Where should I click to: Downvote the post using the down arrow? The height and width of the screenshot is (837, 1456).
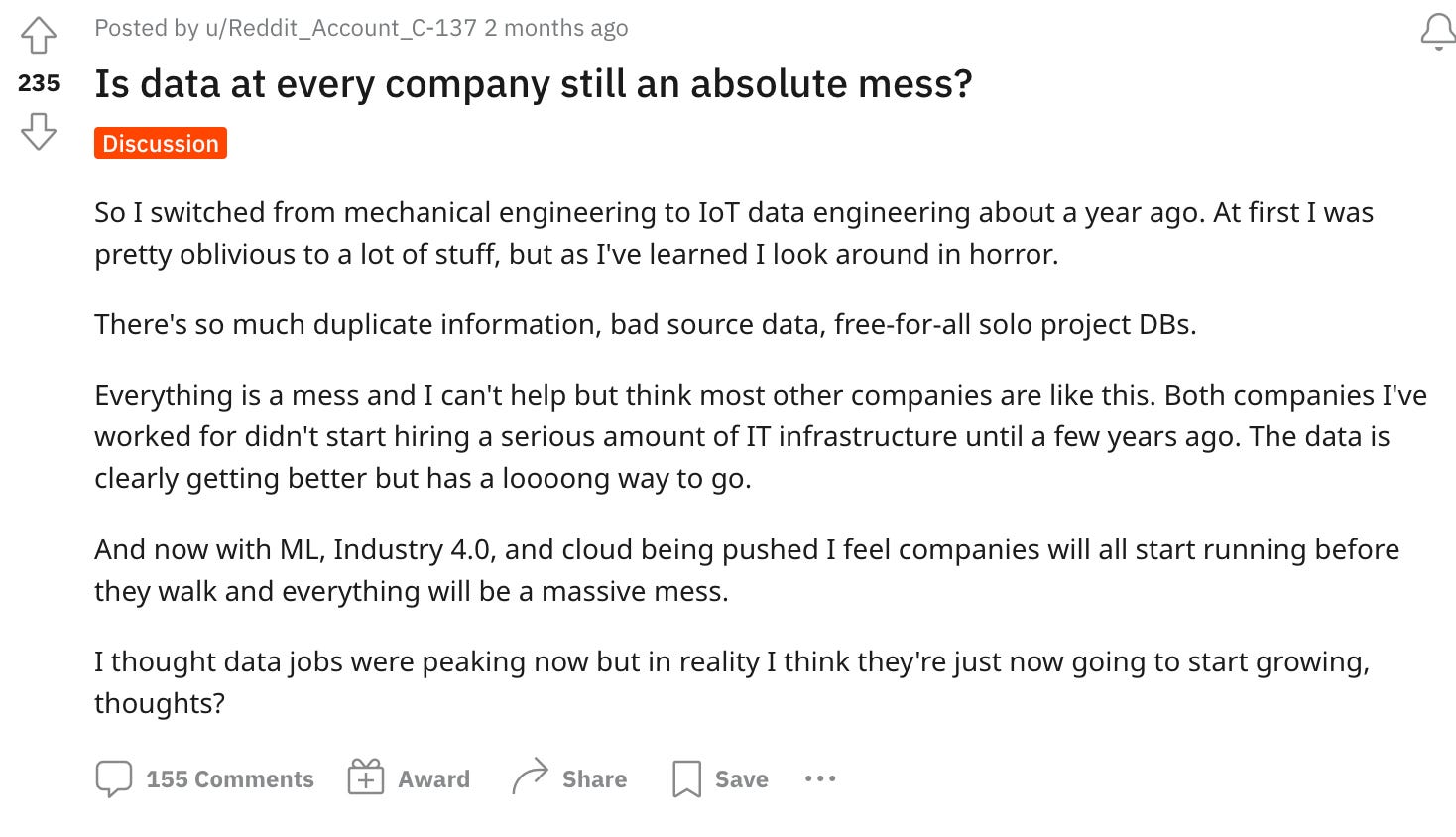pyautogui.click(x=39, y=129)
